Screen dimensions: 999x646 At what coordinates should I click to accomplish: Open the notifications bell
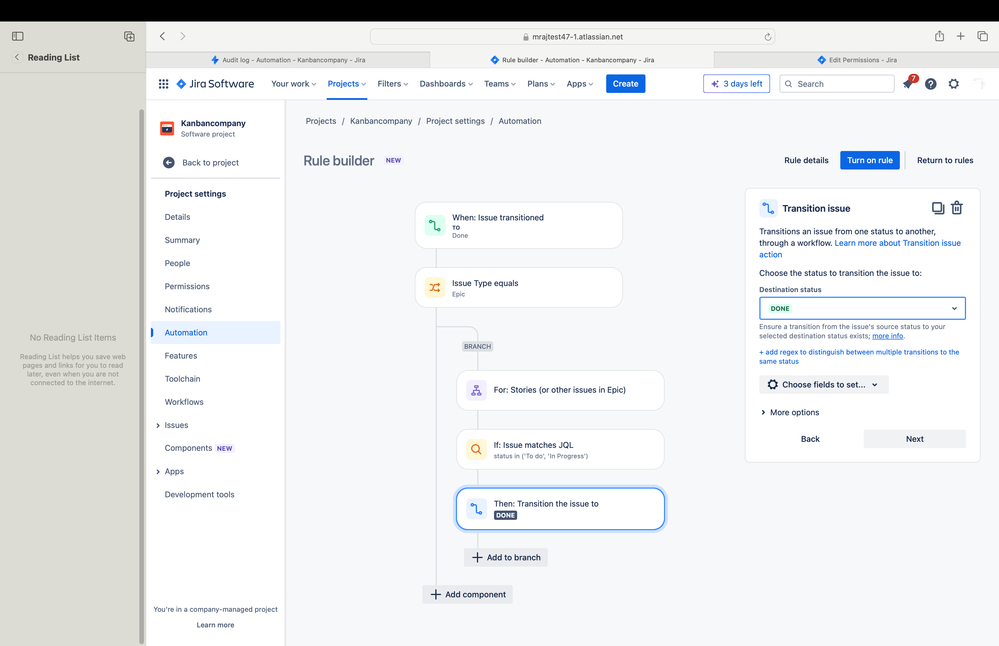click(908, 83)
